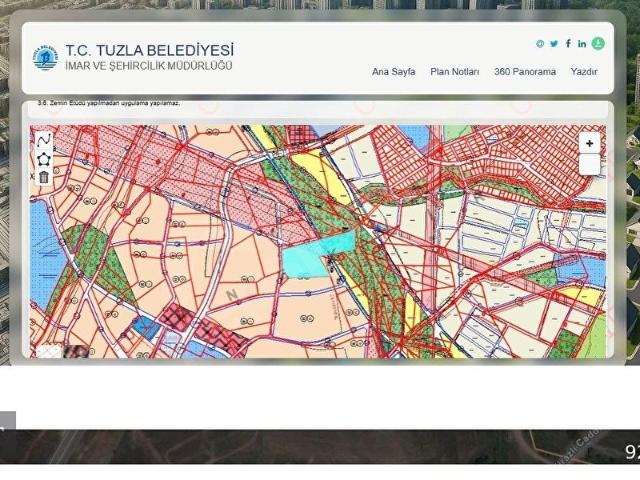Click İMAR VE ŞEHİRCİLİK MÜDÜRLÜĞÜ subtitle
The image size is (640, 480).
click(149, 66)
